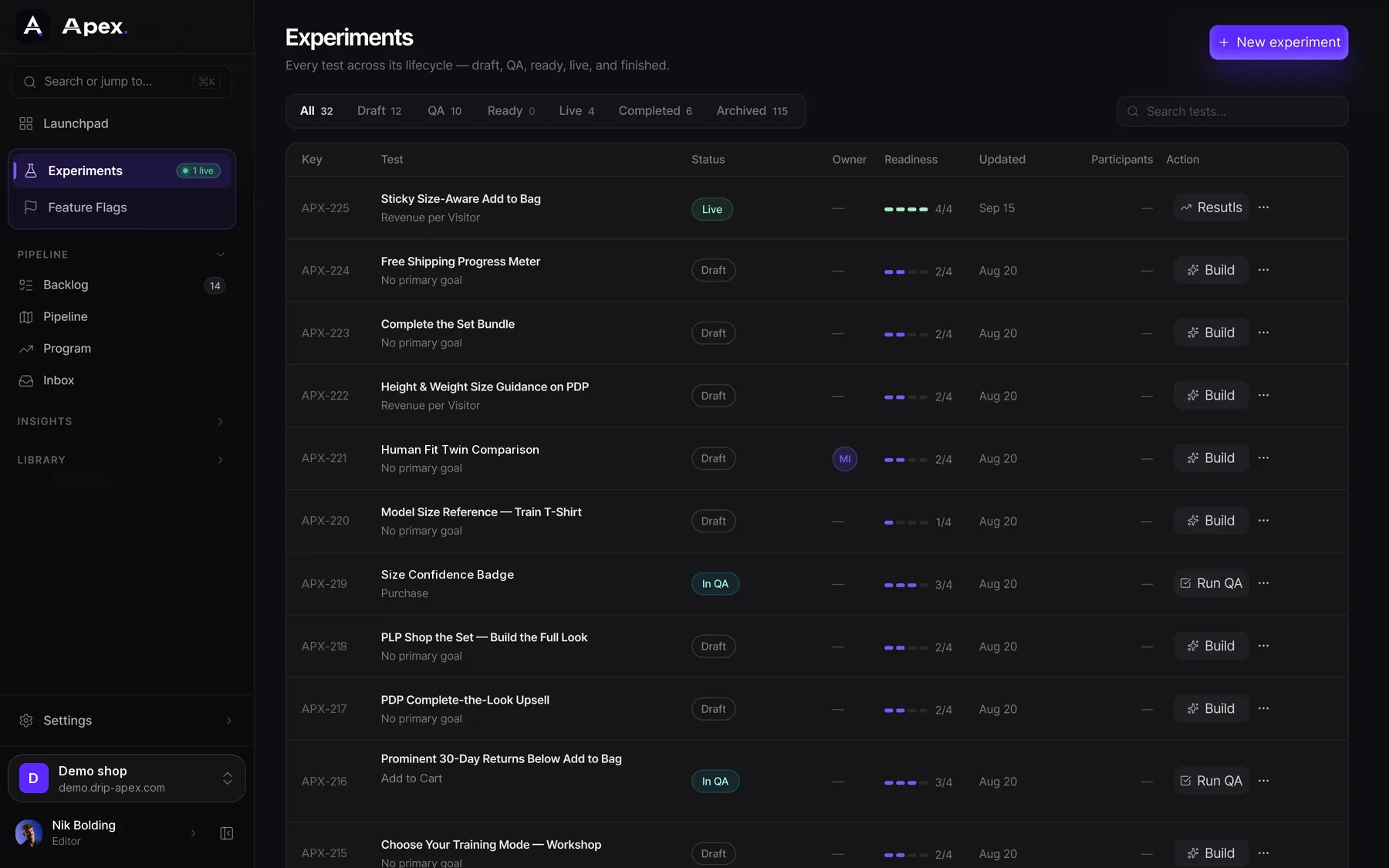
Task: Click the Apex logo icon
Action: point(33,26)
